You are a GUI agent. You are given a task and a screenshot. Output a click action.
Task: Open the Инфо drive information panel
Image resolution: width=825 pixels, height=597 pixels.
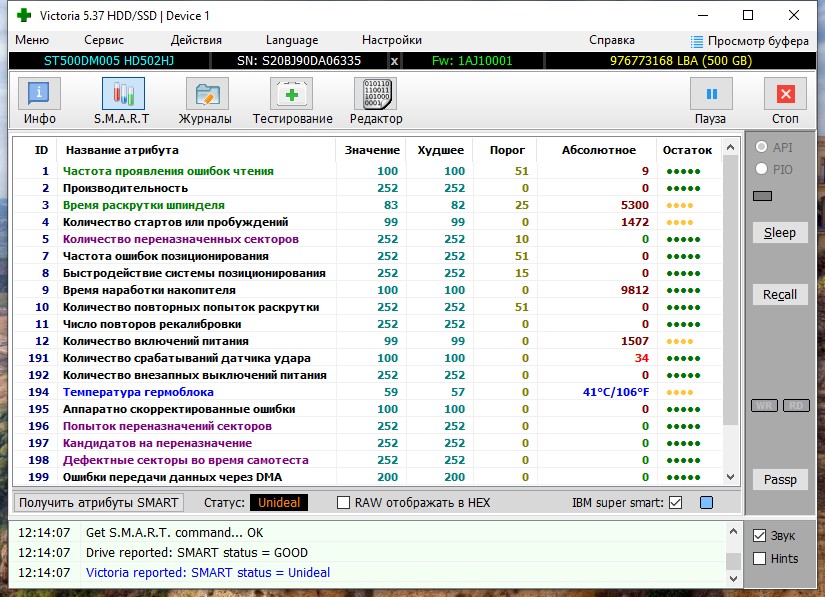tap(39, 94)
